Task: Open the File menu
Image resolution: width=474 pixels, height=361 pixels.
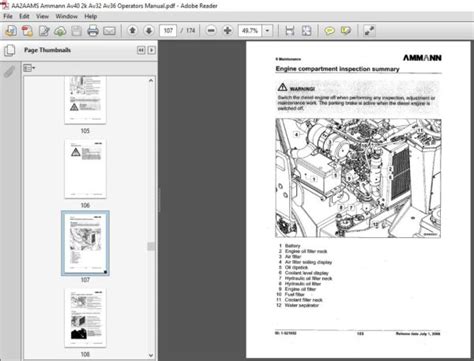Action: 8,16
